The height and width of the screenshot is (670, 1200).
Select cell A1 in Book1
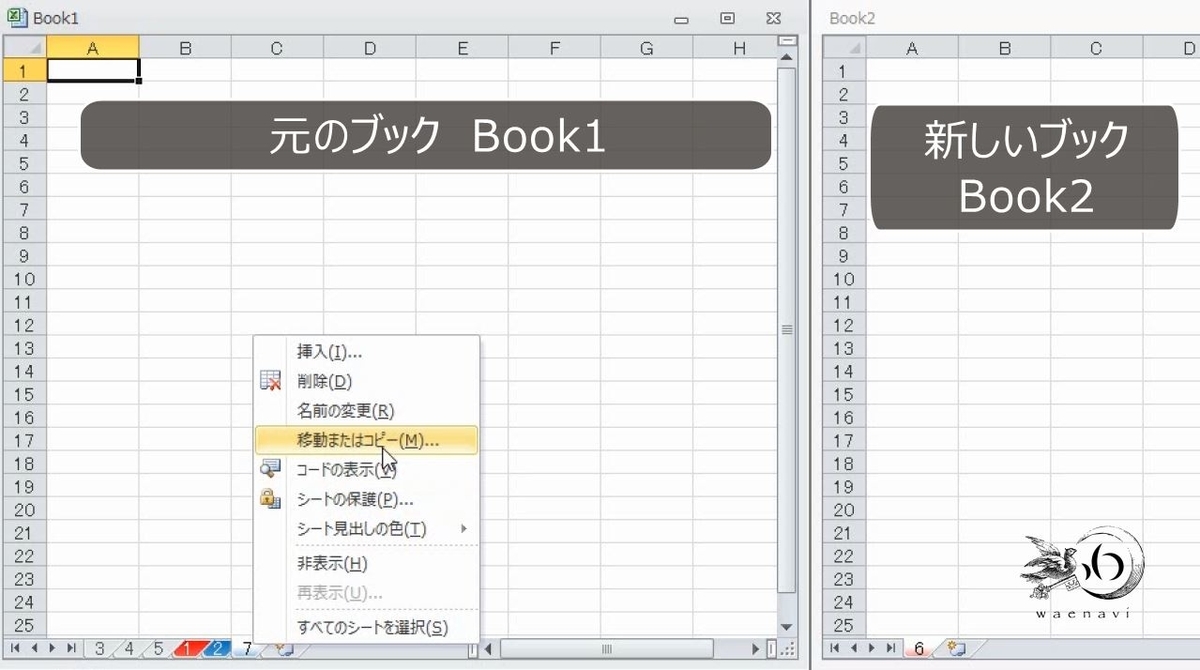[93, 71]
